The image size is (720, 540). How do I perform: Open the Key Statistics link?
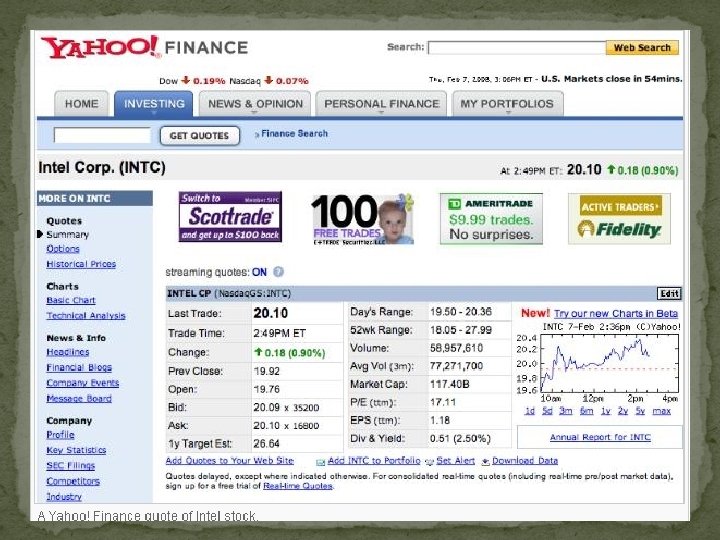[x=76, y=450]
